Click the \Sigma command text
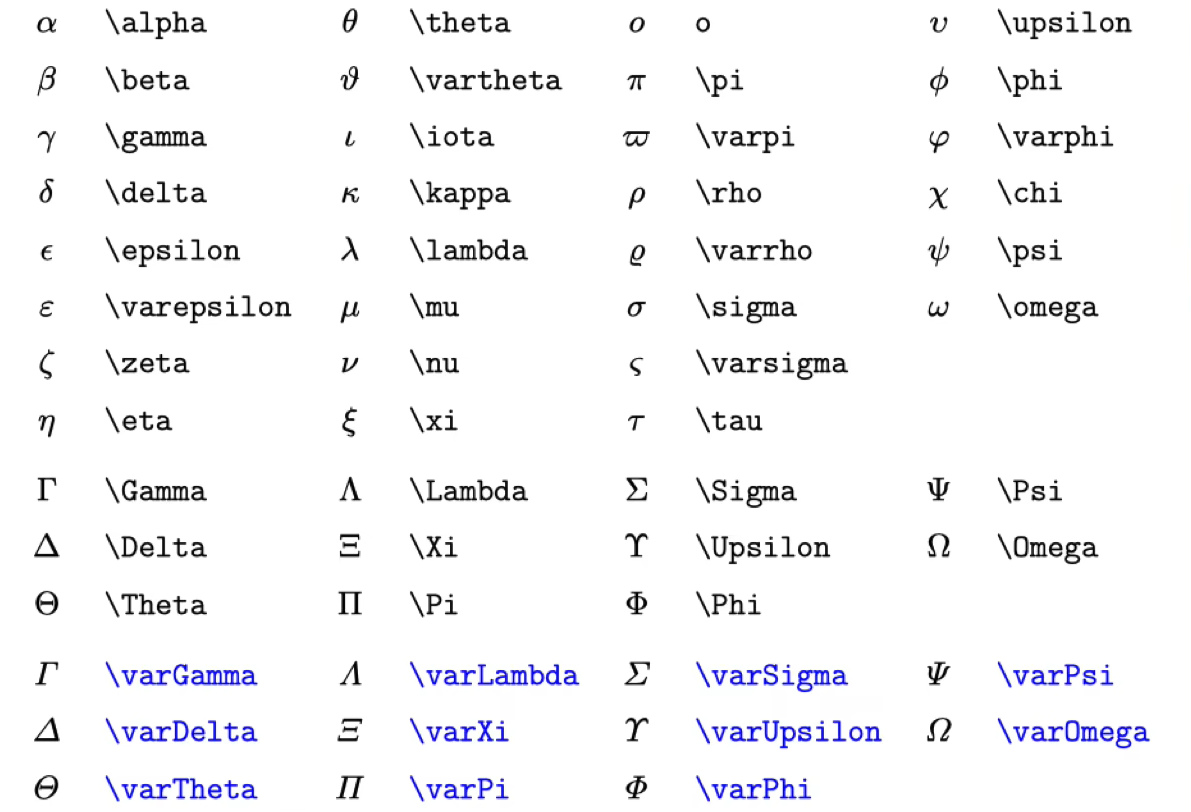 click(746, 491)
